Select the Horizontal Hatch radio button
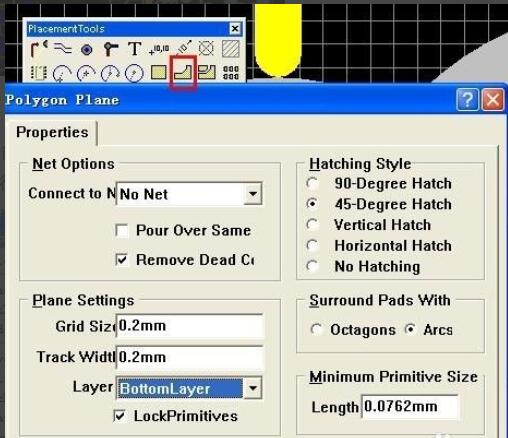508x438 pixels. point(312,245)
